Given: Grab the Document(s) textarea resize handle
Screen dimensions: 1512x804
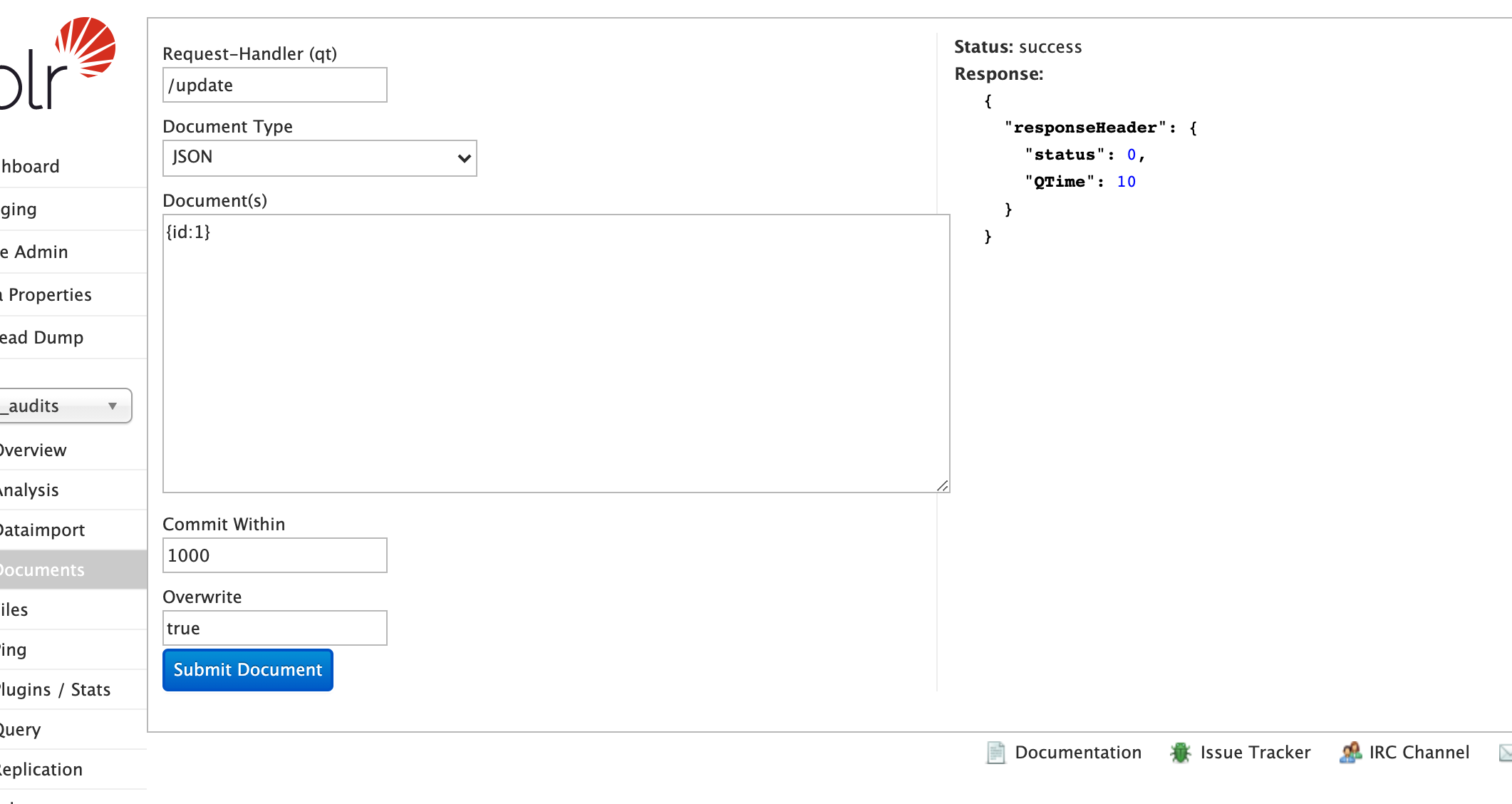Looking at the screenshot, I should coord(943,485).
